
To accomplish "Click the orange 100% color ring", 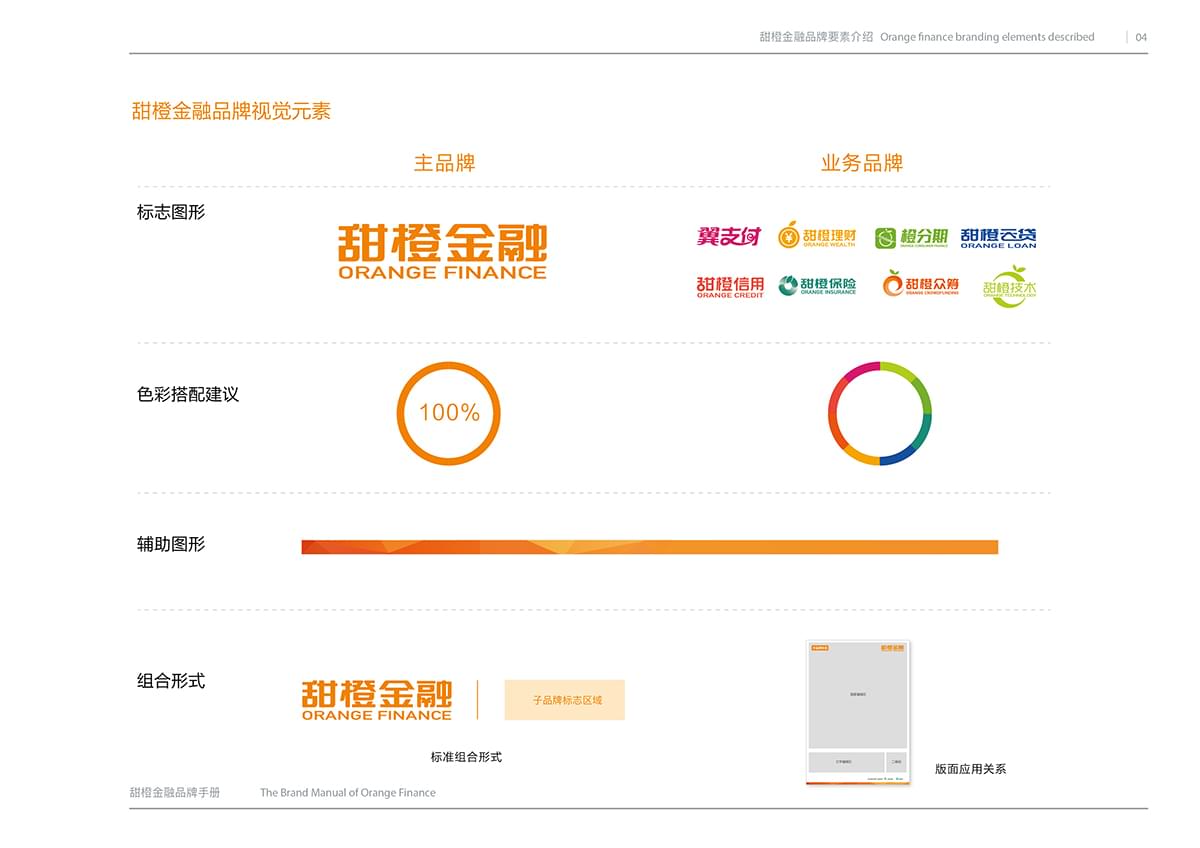I will coord(448,413).
